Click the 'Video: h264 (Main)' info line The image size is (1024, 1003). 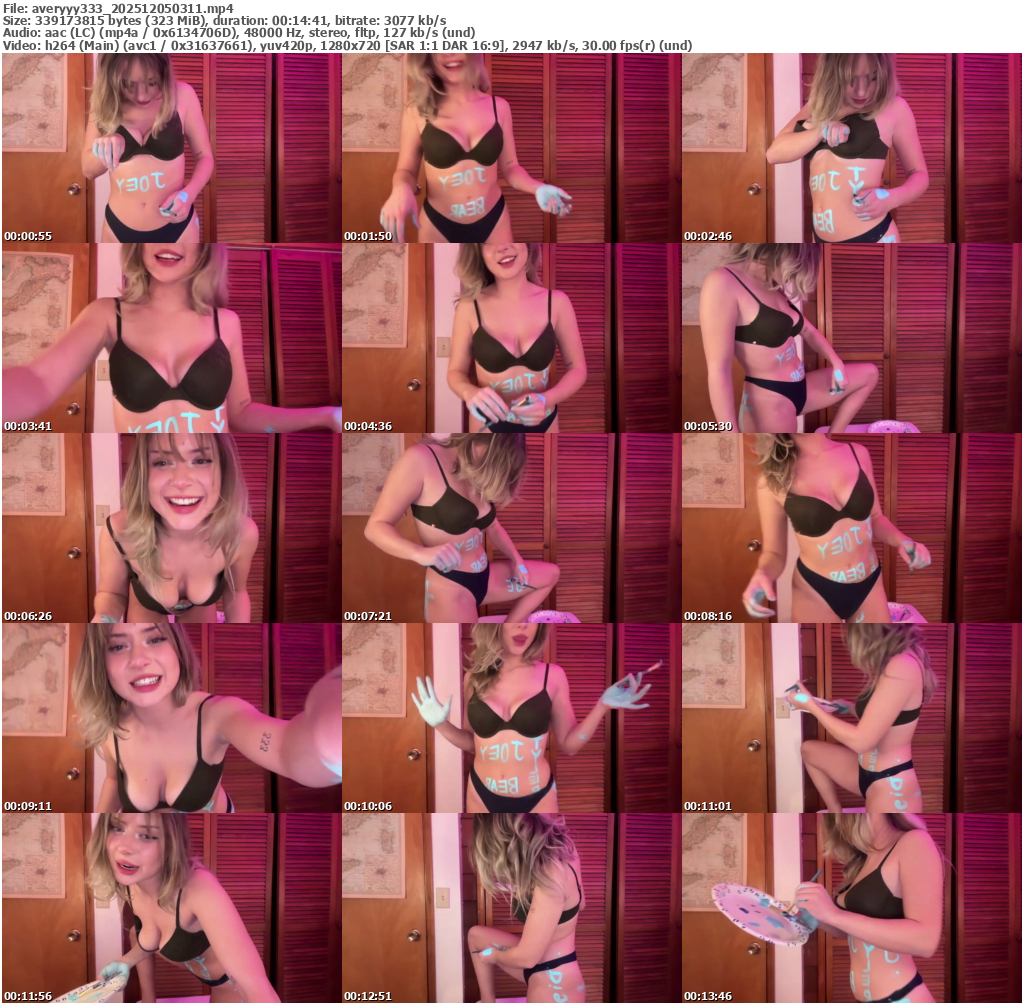coord(347,45)
